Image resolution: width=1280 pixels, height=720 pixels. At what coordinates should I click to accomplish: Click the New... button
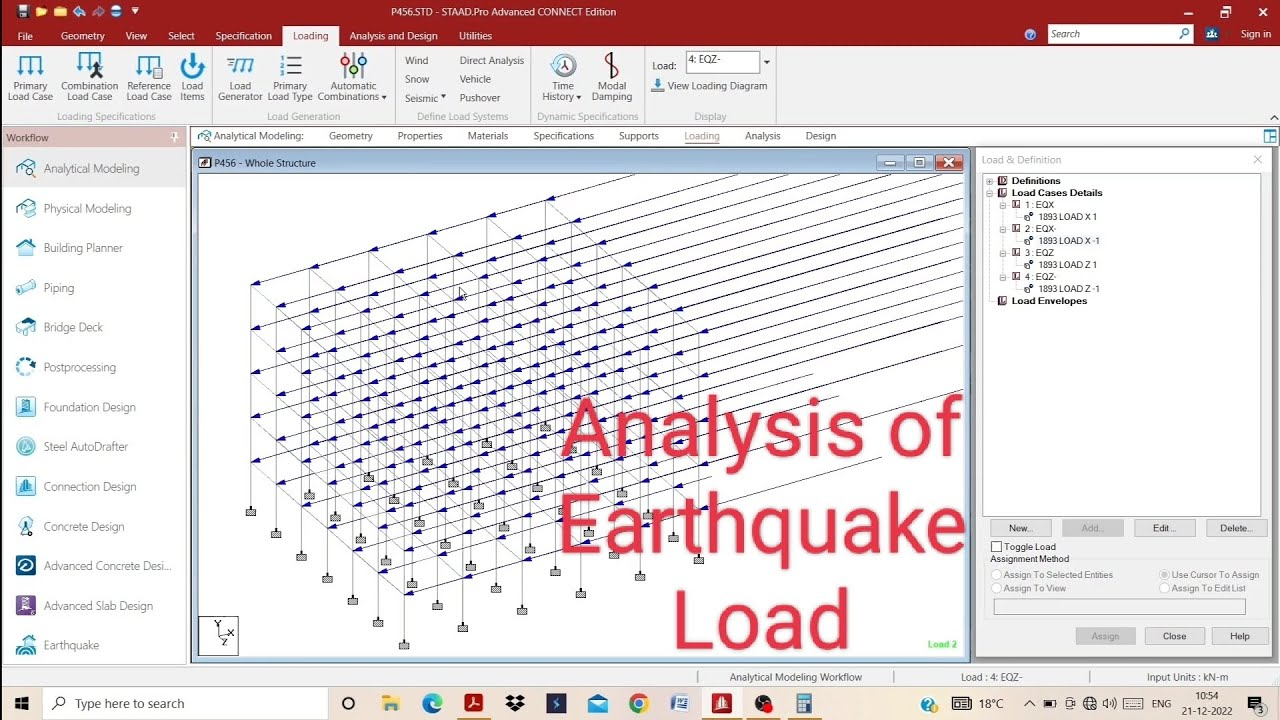1020,528
